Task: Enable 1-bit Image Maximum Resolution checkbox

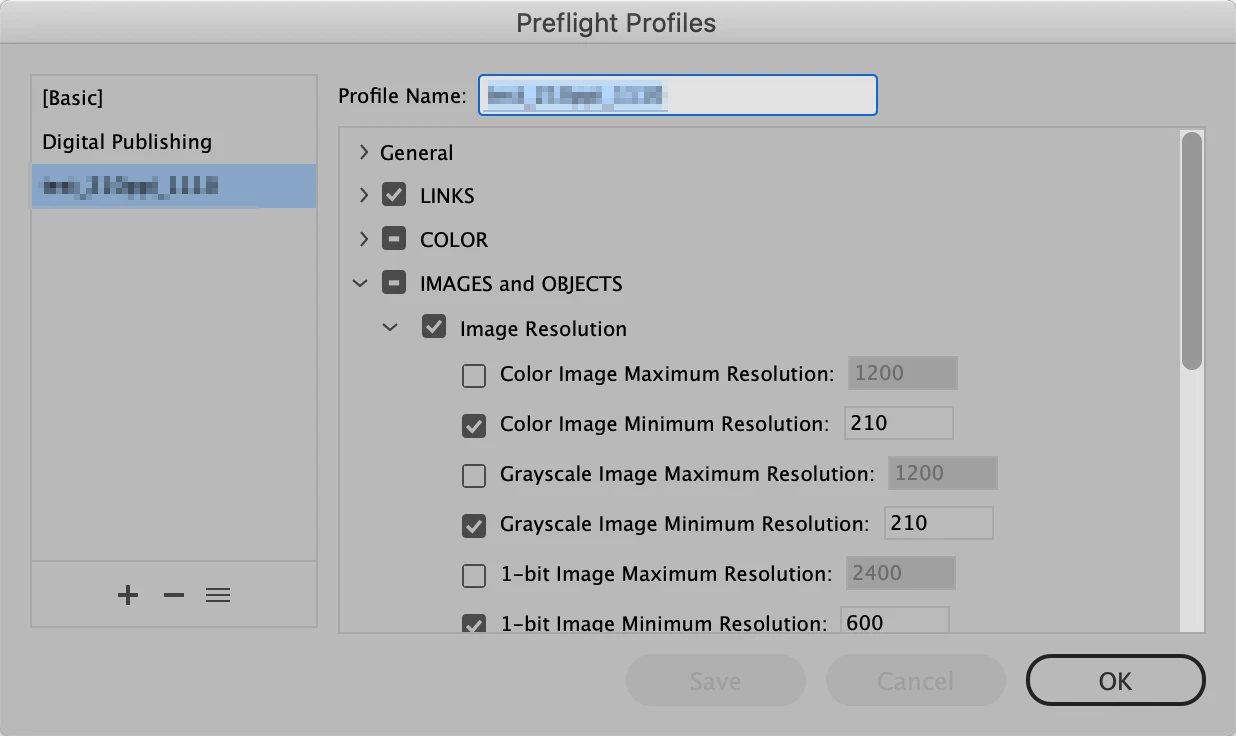Action: (474, 576)
